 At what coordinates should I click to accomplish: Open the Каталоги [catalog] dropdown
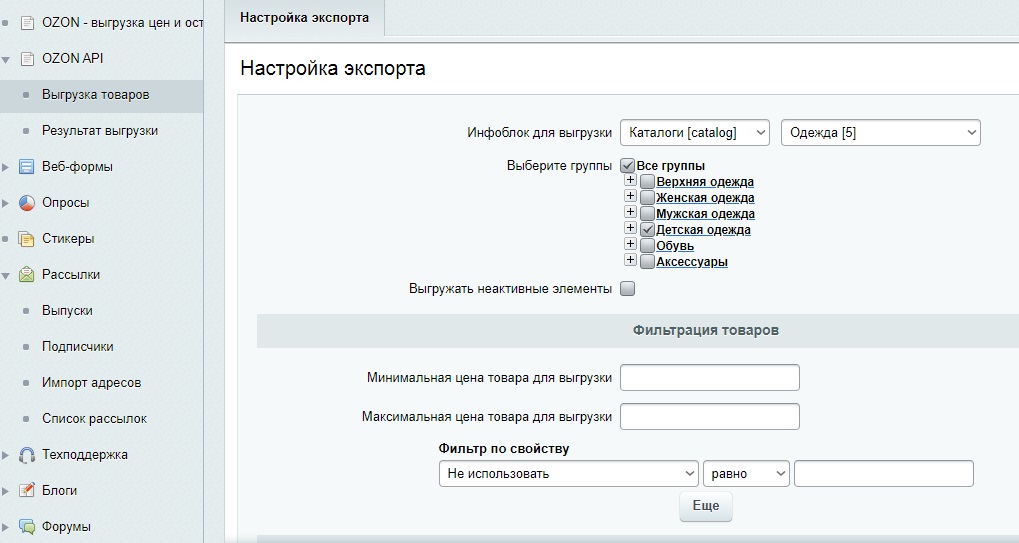[x=694, y=133]
